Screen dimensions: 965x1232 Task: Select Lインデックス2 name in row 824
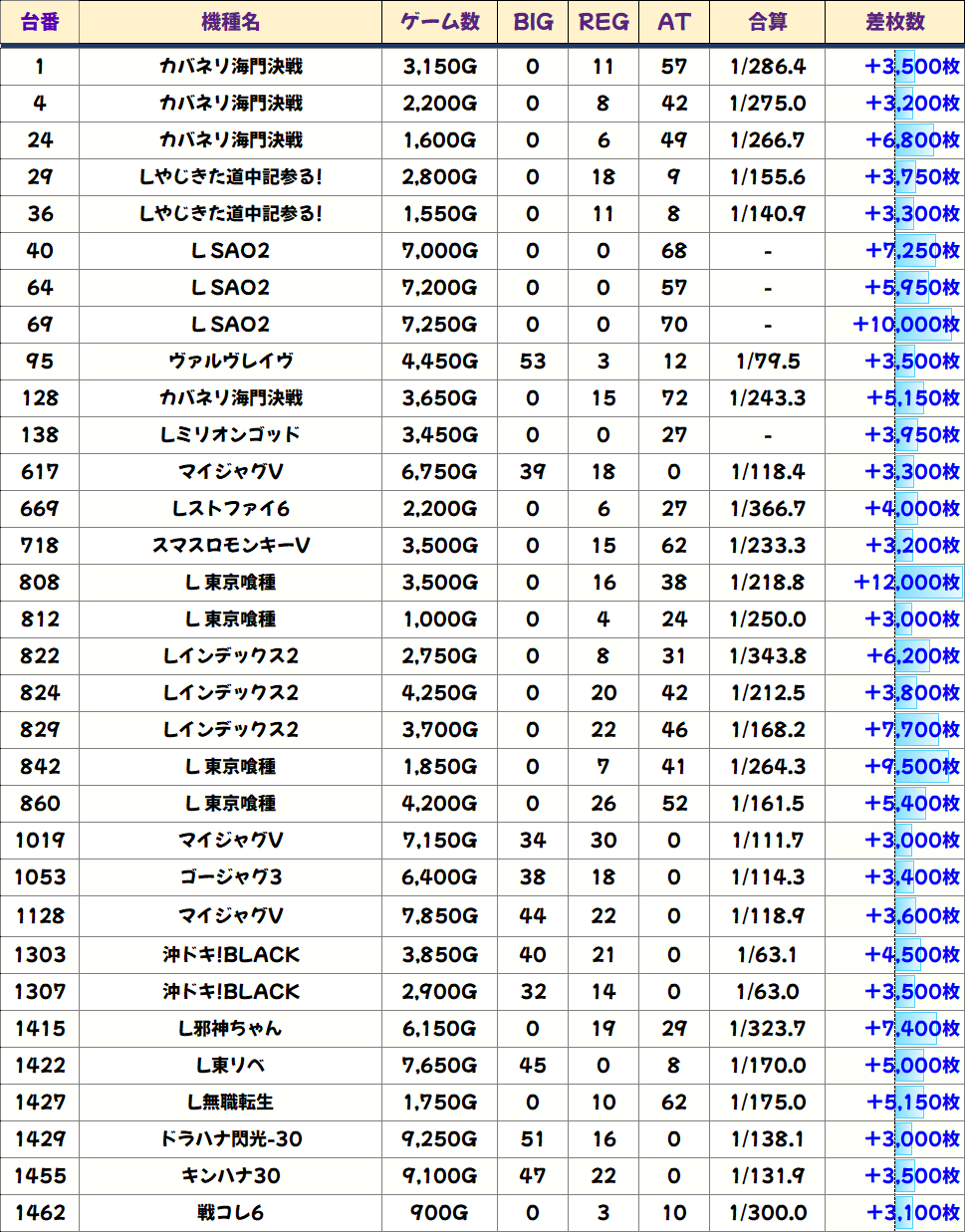230,693
